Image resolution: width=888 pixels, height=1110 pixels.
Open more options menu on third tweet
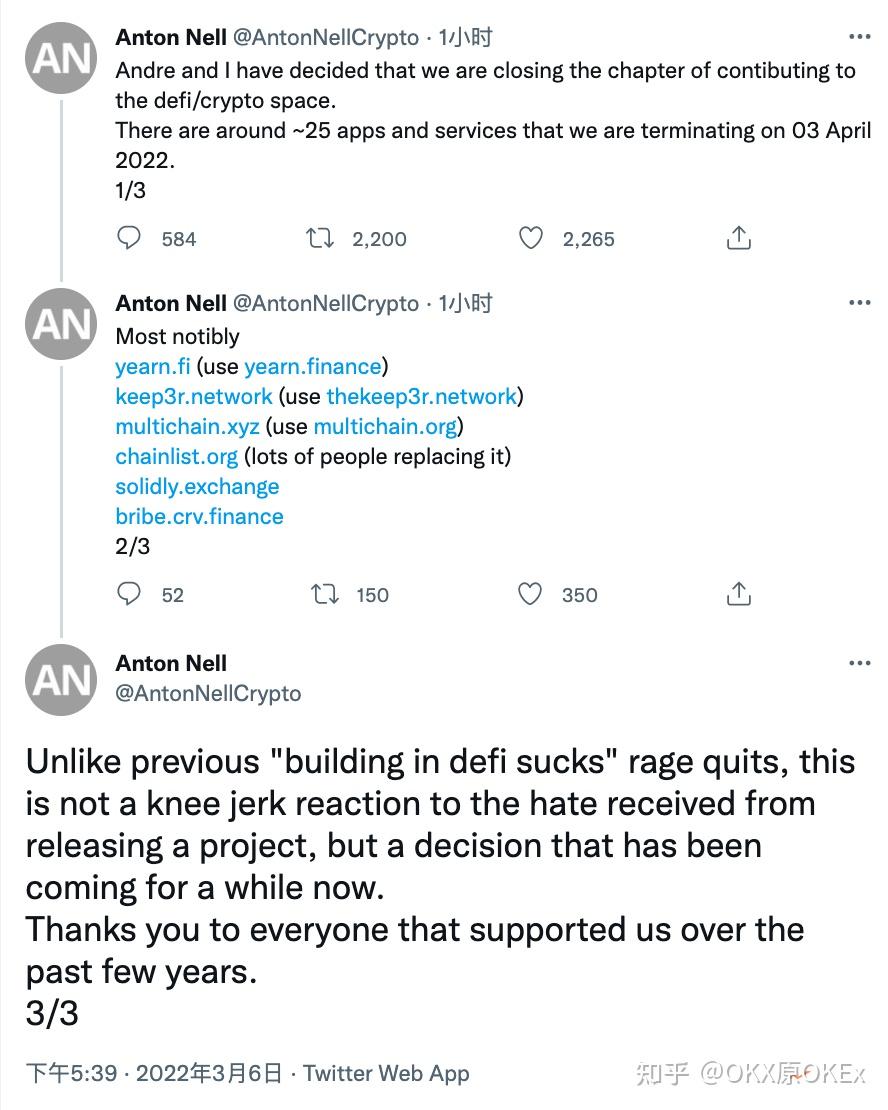coord(859,662)
